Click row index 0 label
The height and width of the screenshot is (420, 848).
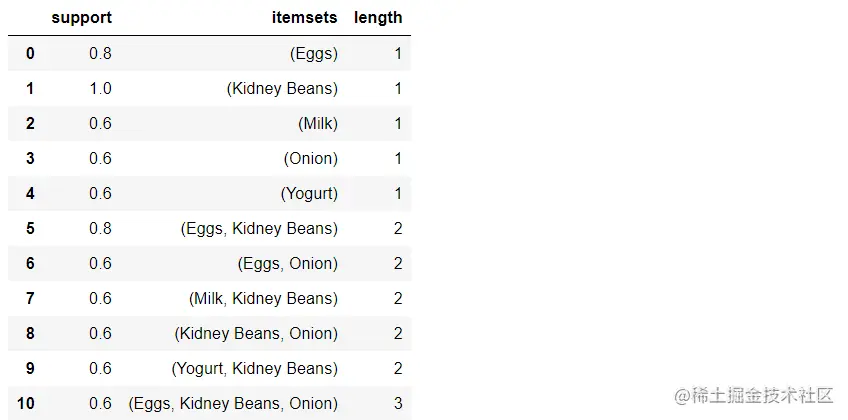[30, 54]
